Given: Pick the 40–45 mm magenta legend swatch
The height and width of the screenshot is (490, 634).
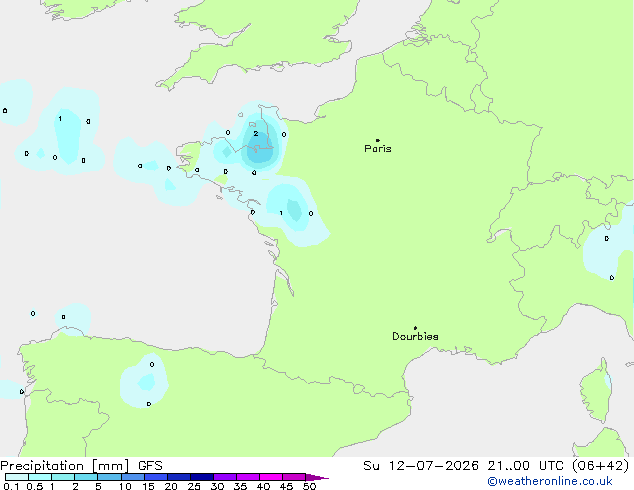Looking at the screenshot, I should (271, 477).
